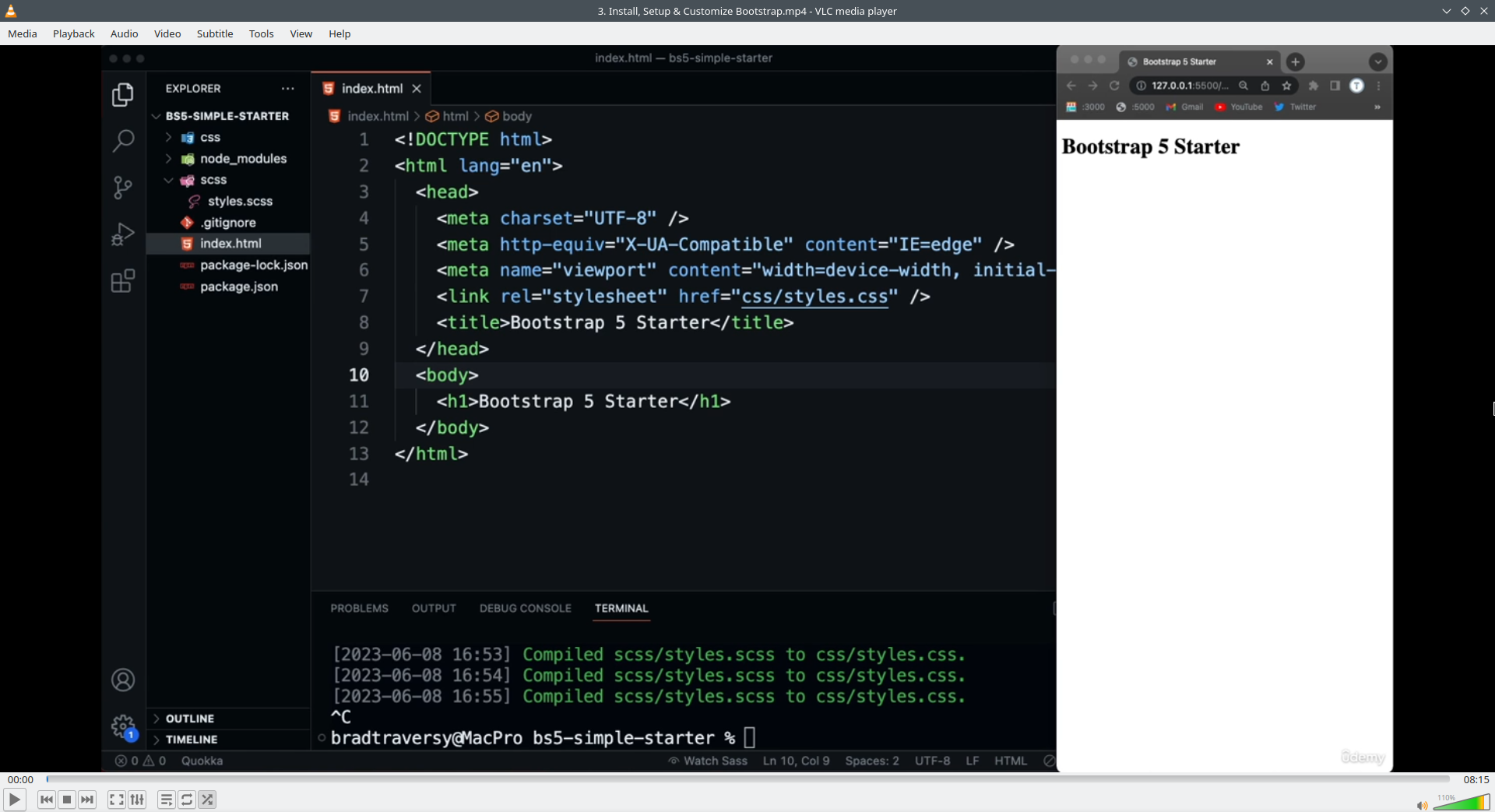Toggle the browser side panel icon
1495x812 pixels.
tap(1335, 86)
